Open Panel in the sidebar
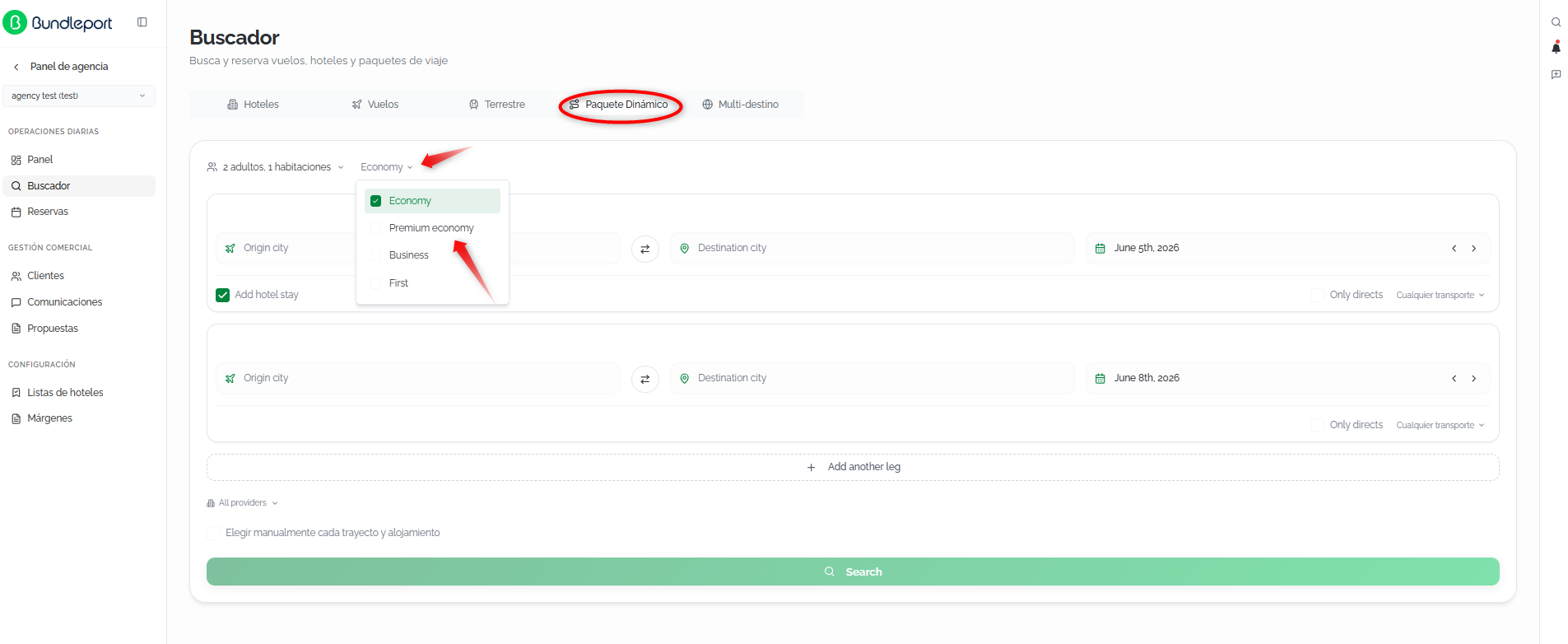 [79, 160]
